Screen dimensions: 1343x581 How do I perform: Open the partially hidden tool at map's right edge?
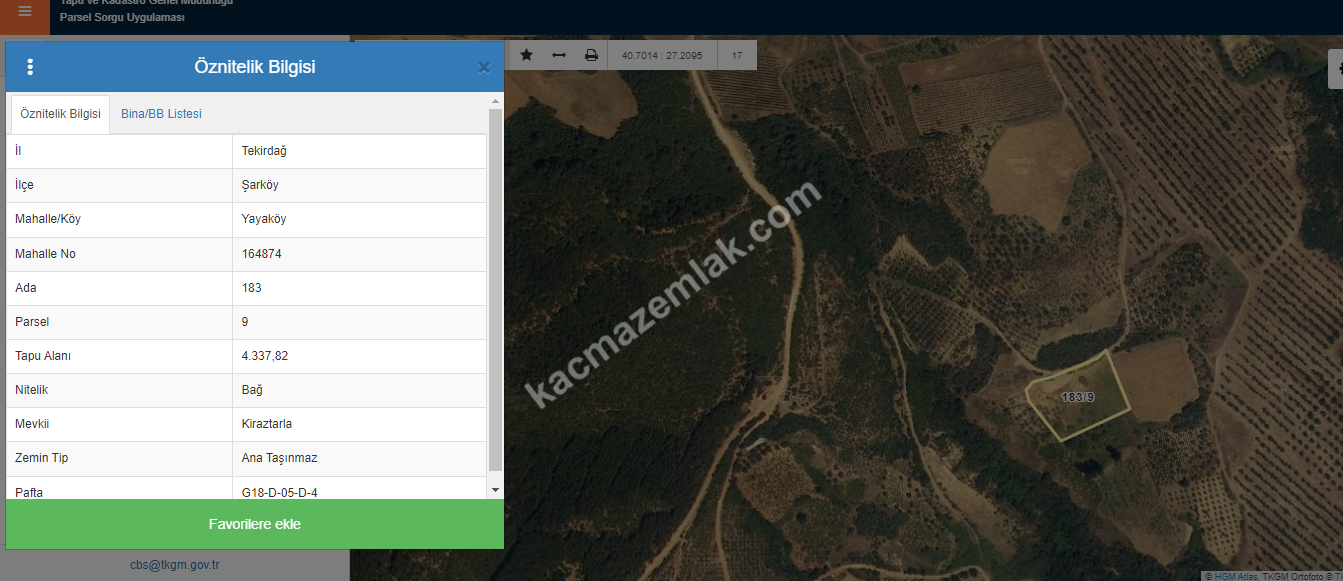click(x=1336, y=70)
